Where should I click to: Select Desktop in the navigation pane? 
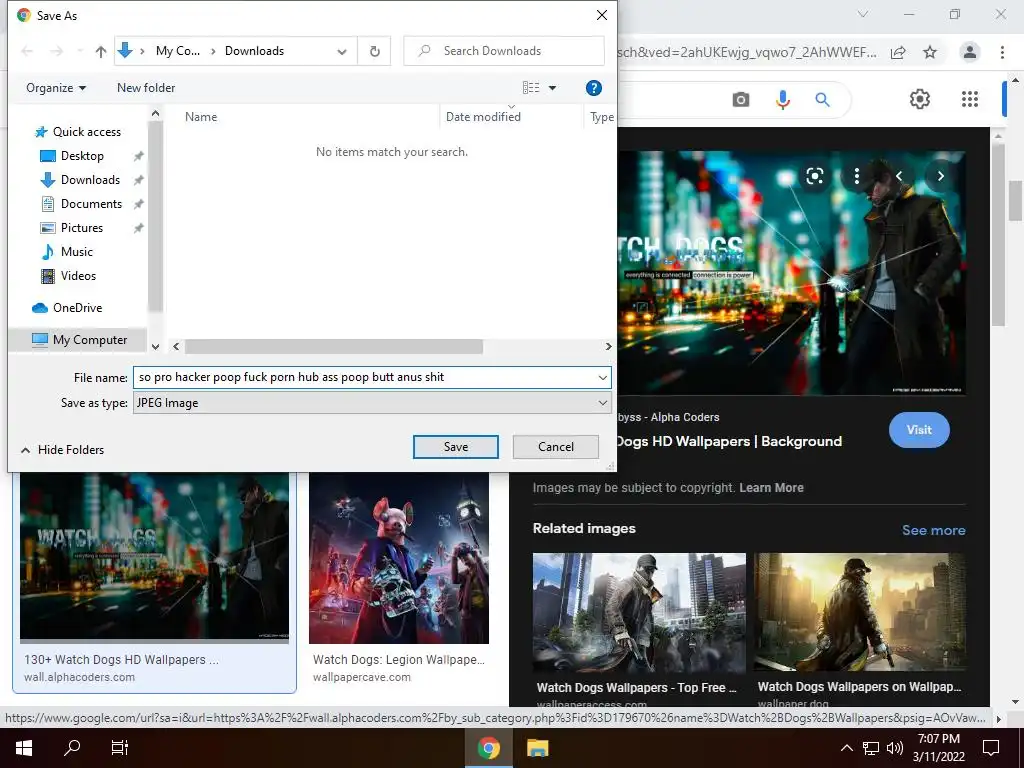(82, 156)
